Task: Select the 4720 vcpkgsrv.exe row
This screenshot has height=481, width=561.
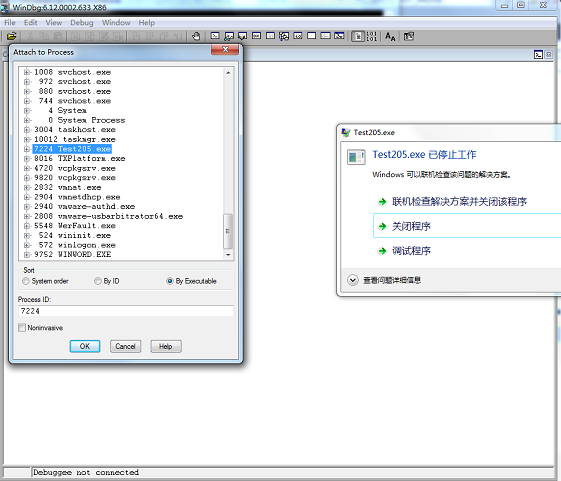Action: pyautogui.click(x=75, y=168)
